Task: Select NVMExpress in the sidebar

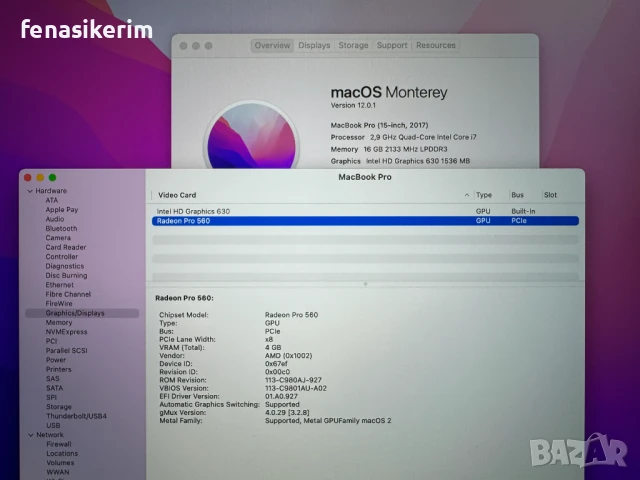Action: 67,332
